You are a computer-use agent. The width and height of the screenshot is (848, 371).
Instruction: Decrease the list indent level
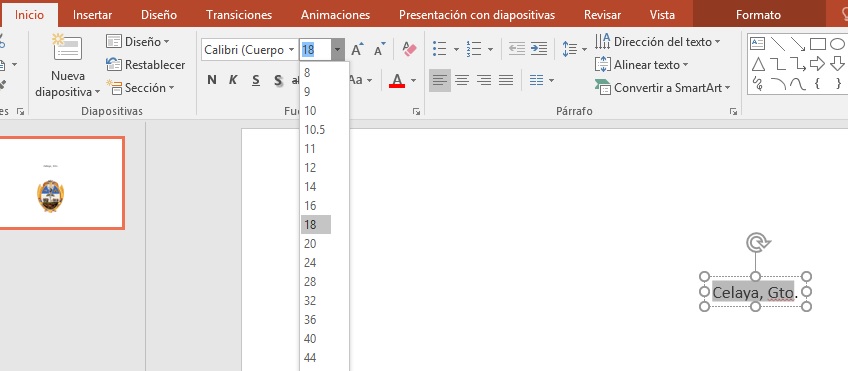click(516, 49)
